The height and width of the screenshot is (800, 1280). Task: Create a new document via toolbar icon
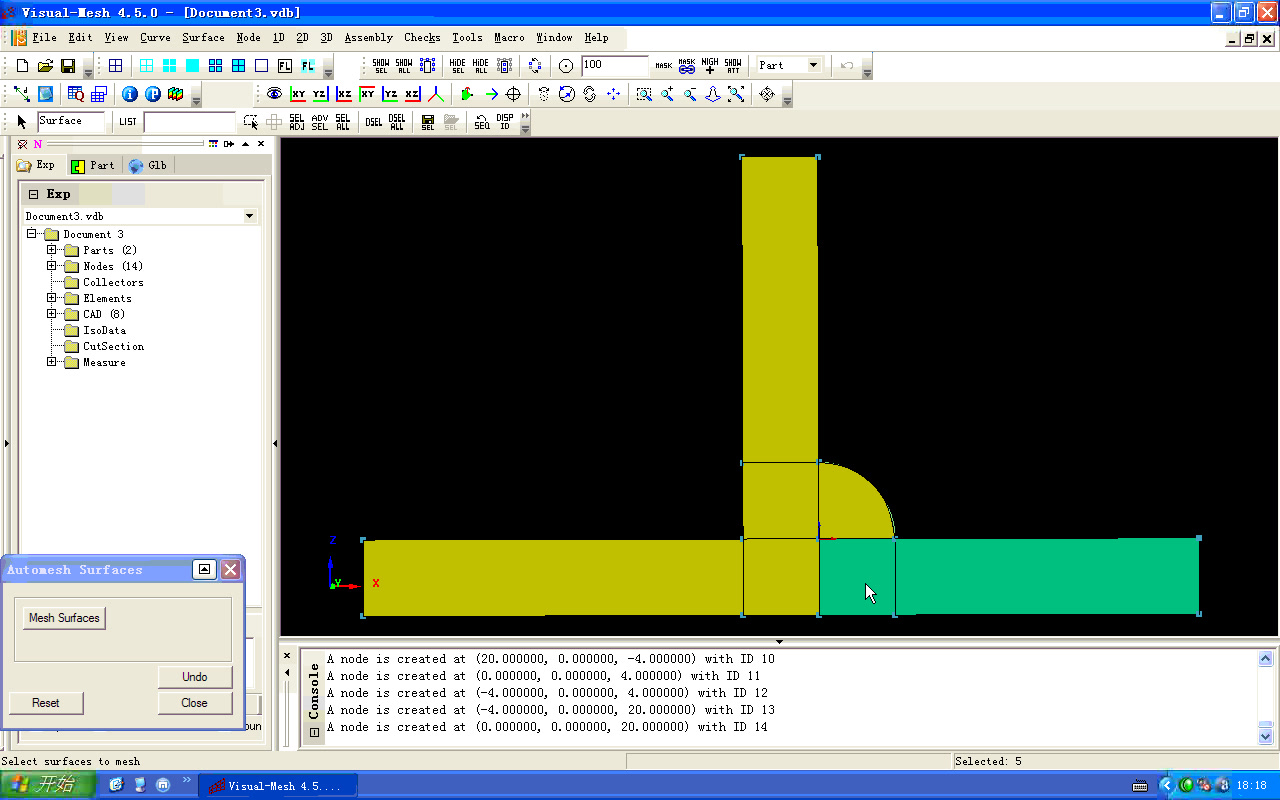click(x=22, y=66)
